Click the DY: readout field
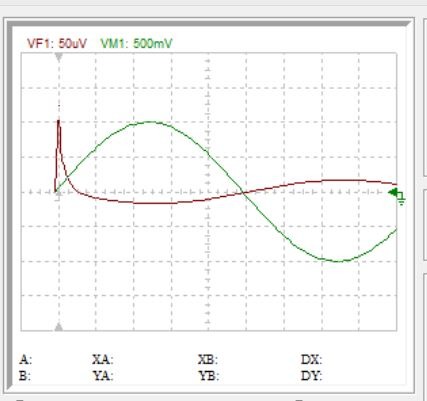The height and width of the screenshot is (401, 427). point(311,376)
